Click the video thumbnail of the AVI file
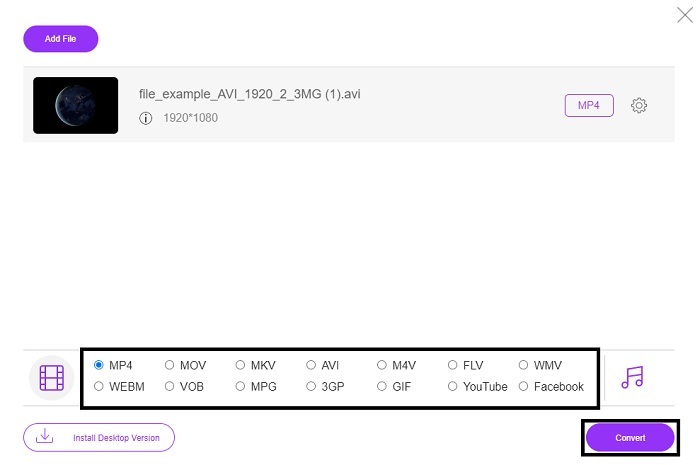 pos(76,106)
